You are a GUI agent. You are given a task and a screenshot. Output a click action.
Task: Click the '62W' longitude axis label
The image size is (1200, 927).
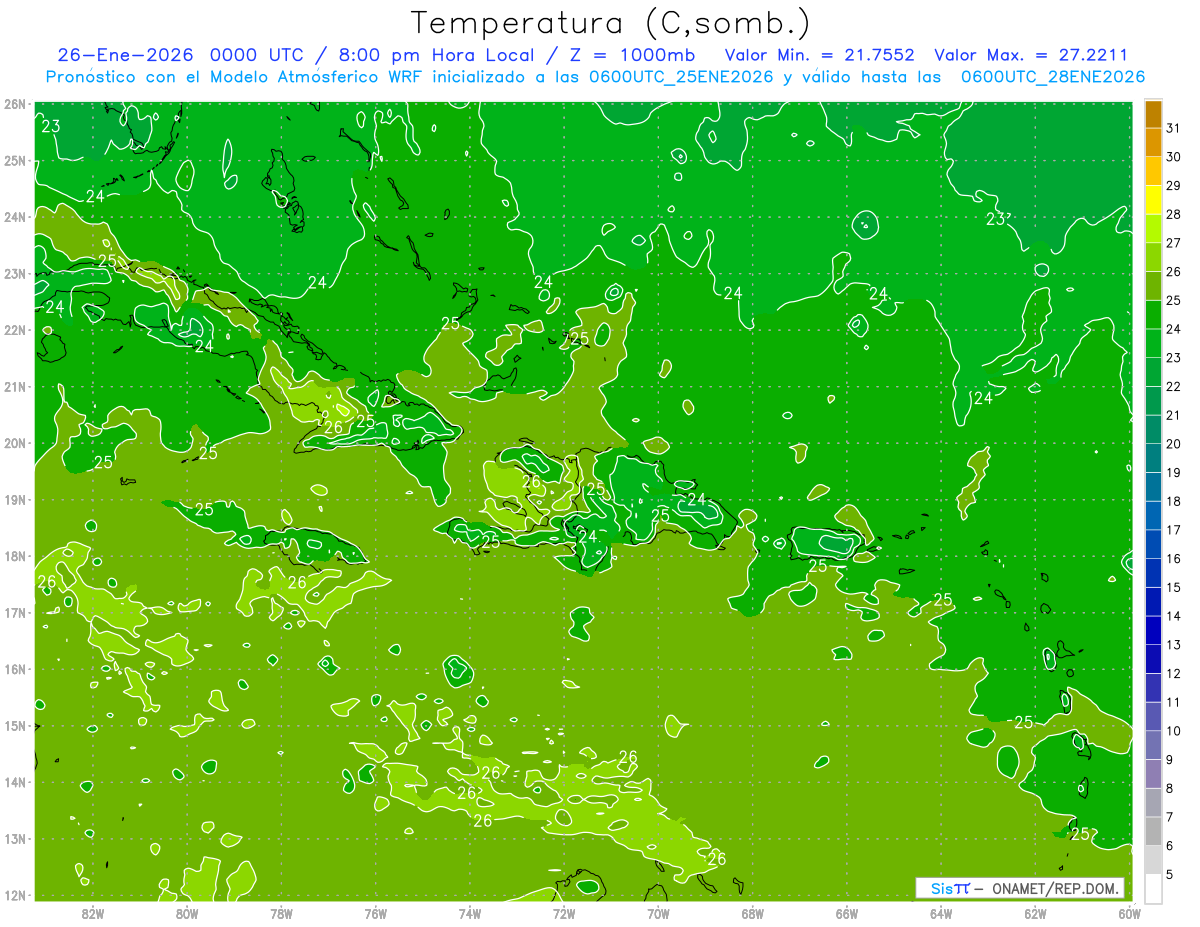pos(1035,913)
